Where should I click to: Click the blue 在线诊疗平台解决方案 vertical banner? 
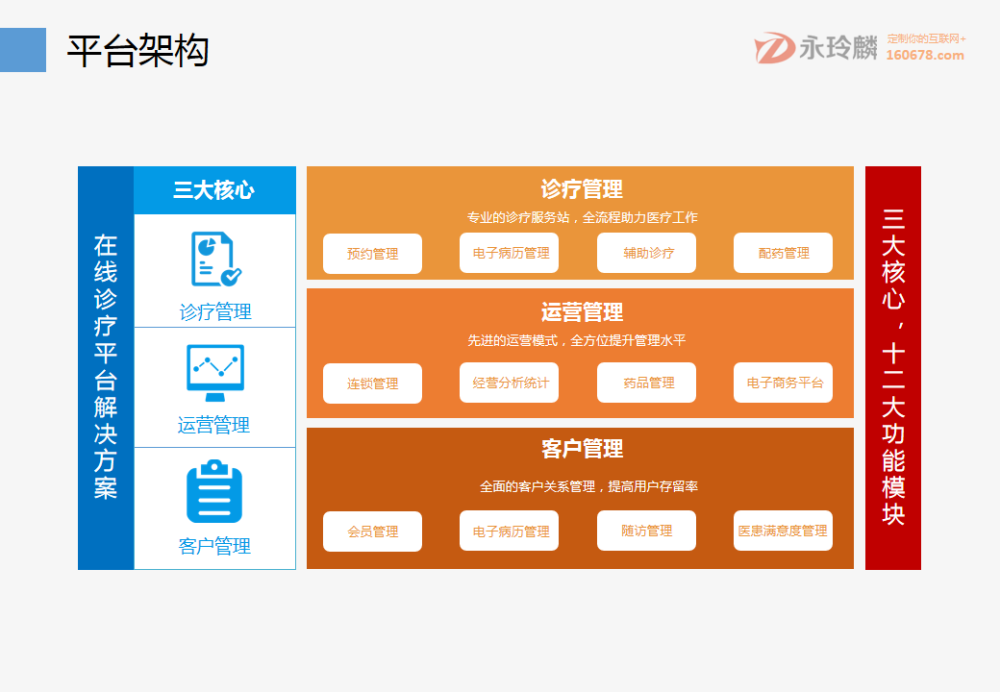106,367
